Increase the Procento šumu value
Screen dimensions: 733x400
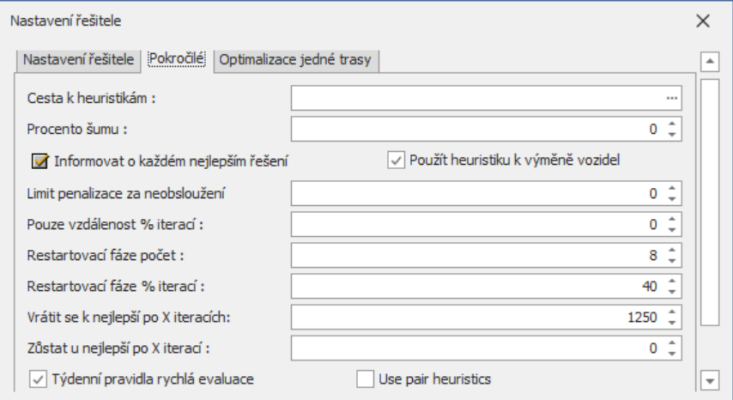click(x=672, y=124)
